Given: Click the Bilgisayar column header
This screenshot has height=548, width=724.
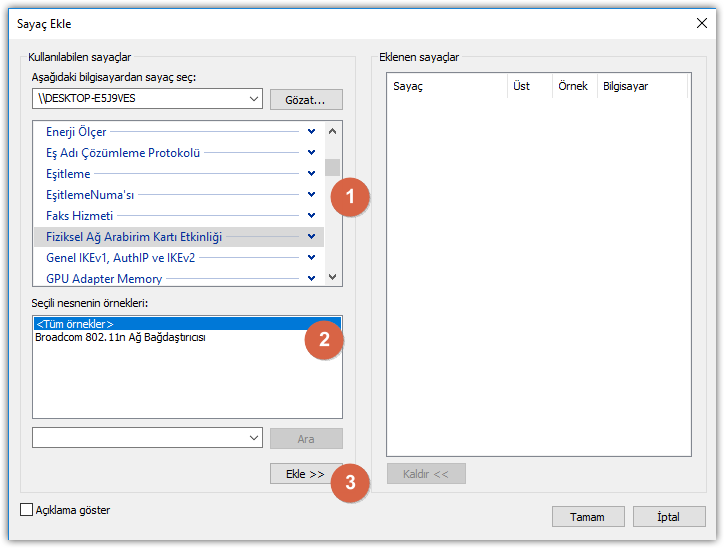Looking at the screenshot, I should coord(642,86).
